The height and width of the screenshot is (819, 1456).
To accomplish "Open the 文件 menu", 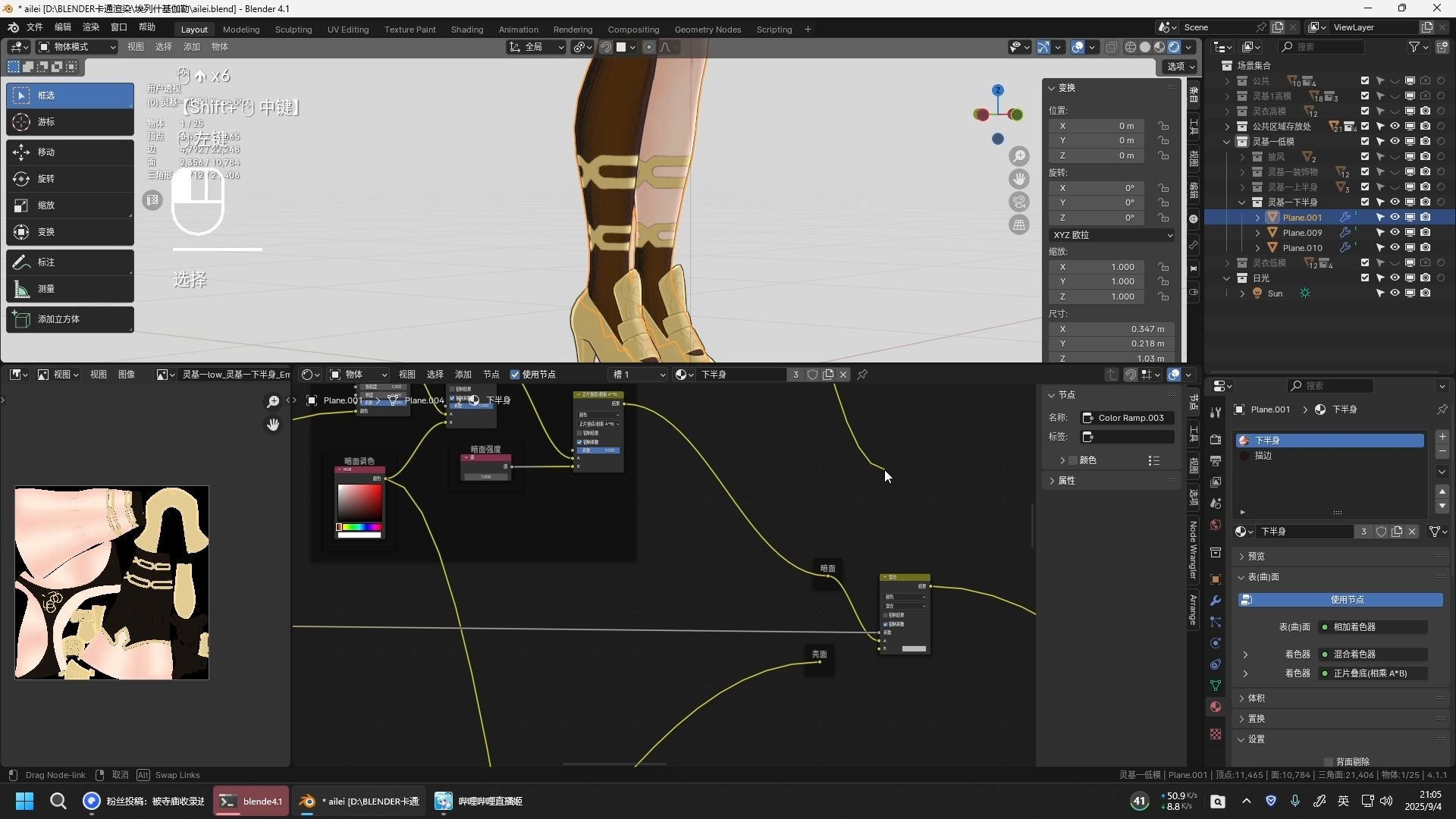I will click(35, 27).
